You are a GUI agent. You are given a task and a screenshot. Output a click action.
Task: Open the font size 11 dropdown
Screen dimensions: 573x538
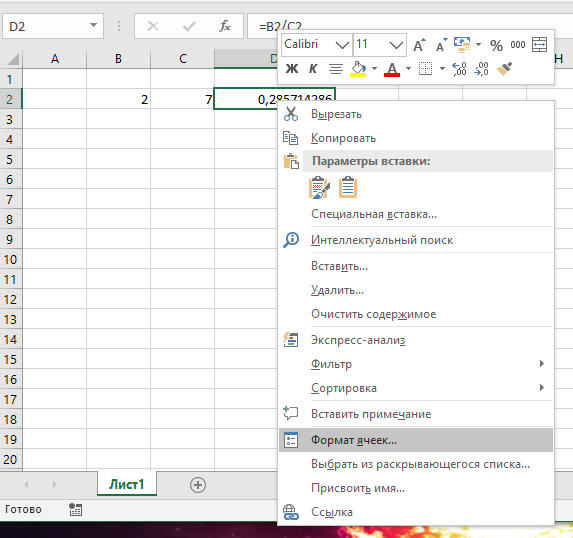coord(396,45)
